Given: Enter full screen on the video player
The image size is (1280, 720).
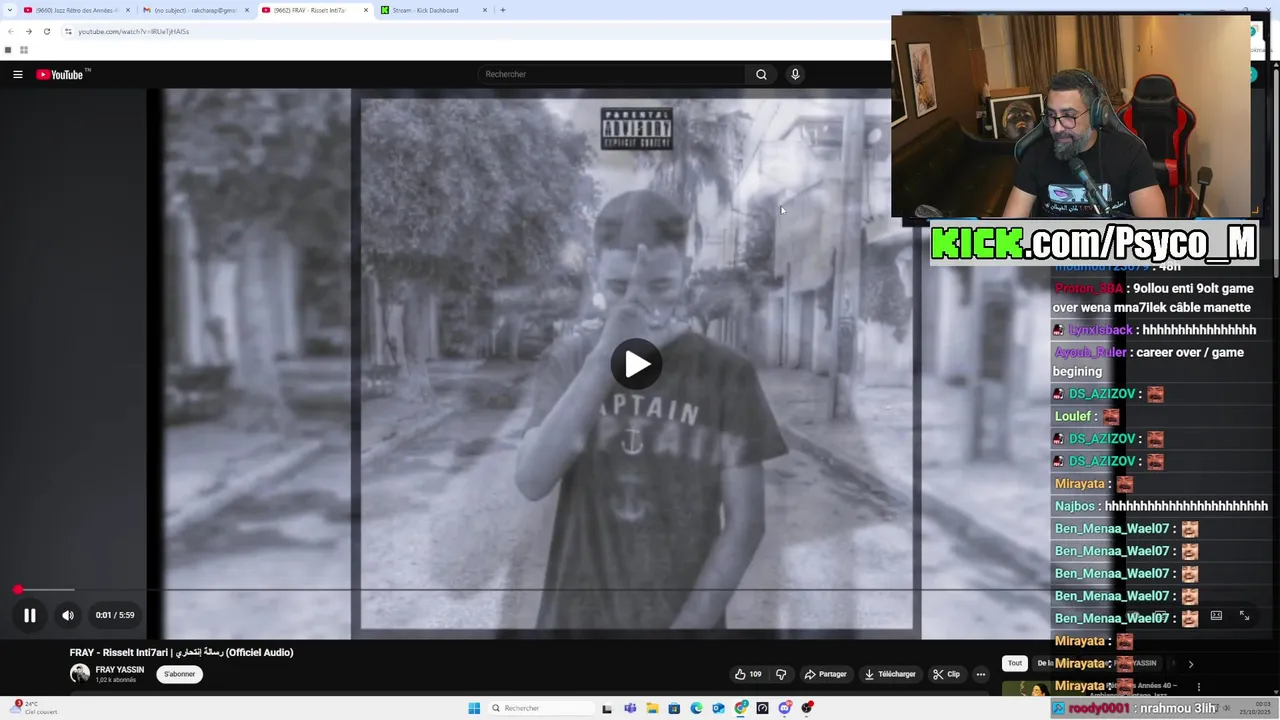Looking at the screenshot, I should coord(1244,616).
